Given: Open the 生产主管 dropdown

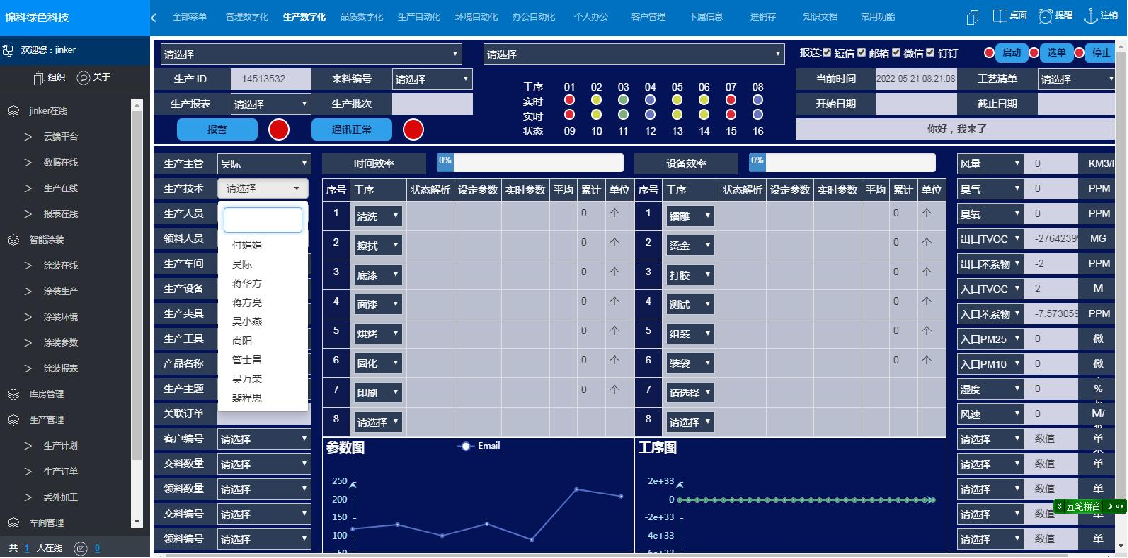Looking at the screenshot, I should click(264, 163).
